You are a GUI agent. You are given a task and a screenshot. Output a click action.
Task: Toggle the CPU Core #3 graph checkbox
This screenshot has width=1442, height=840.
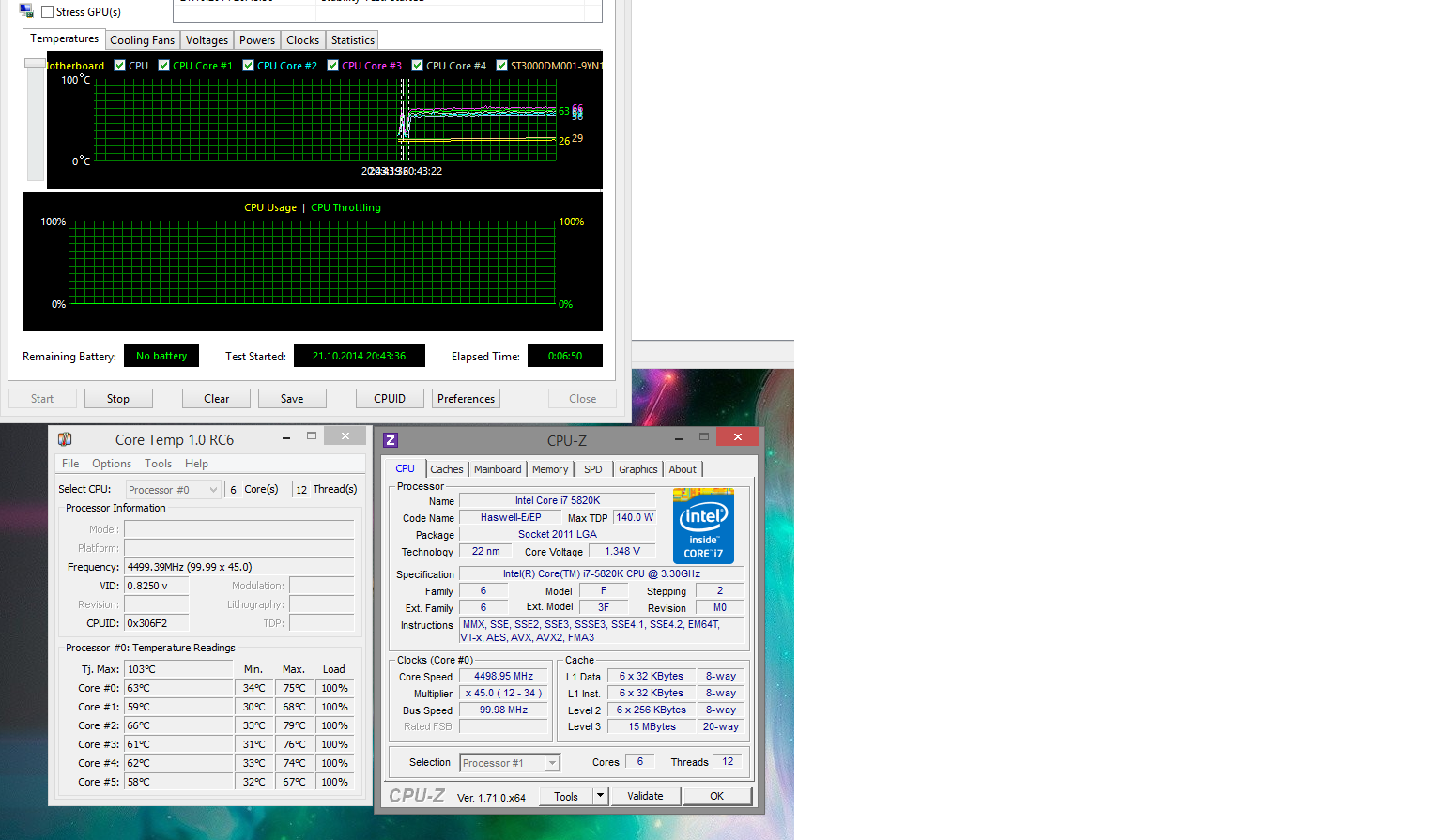click(x=332, y=66)
